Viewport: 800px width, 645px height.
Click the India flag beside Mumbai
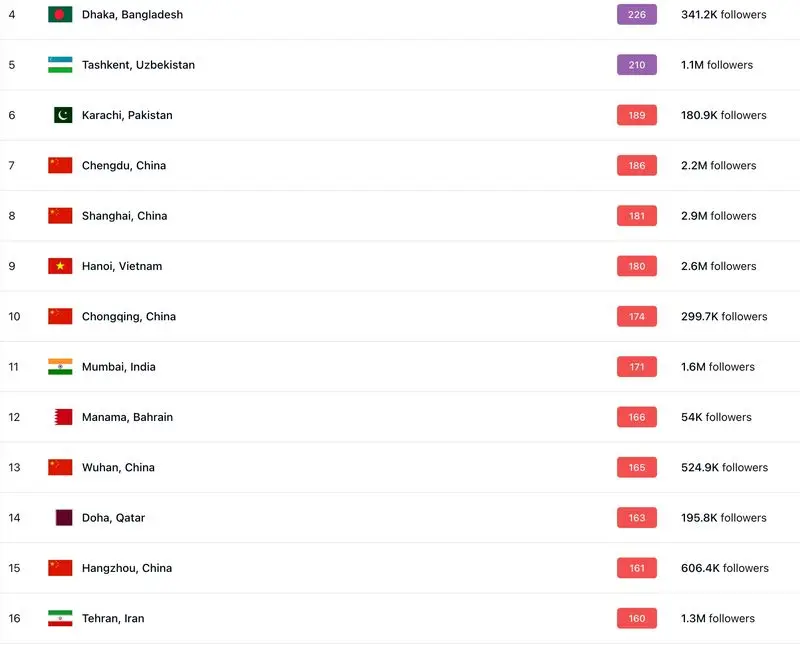pyautogui.click(x=60, y=367)
